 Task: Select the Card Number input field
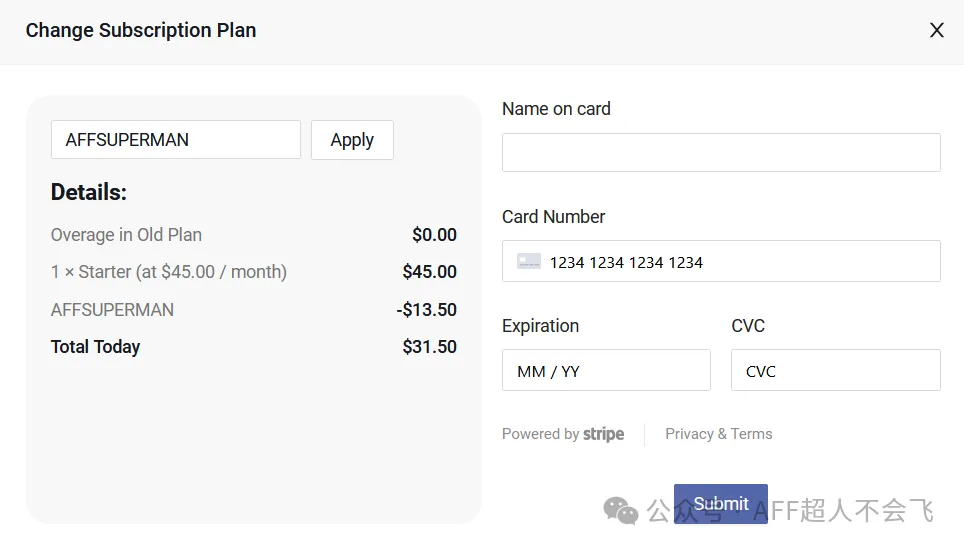[x=740, y=262]
